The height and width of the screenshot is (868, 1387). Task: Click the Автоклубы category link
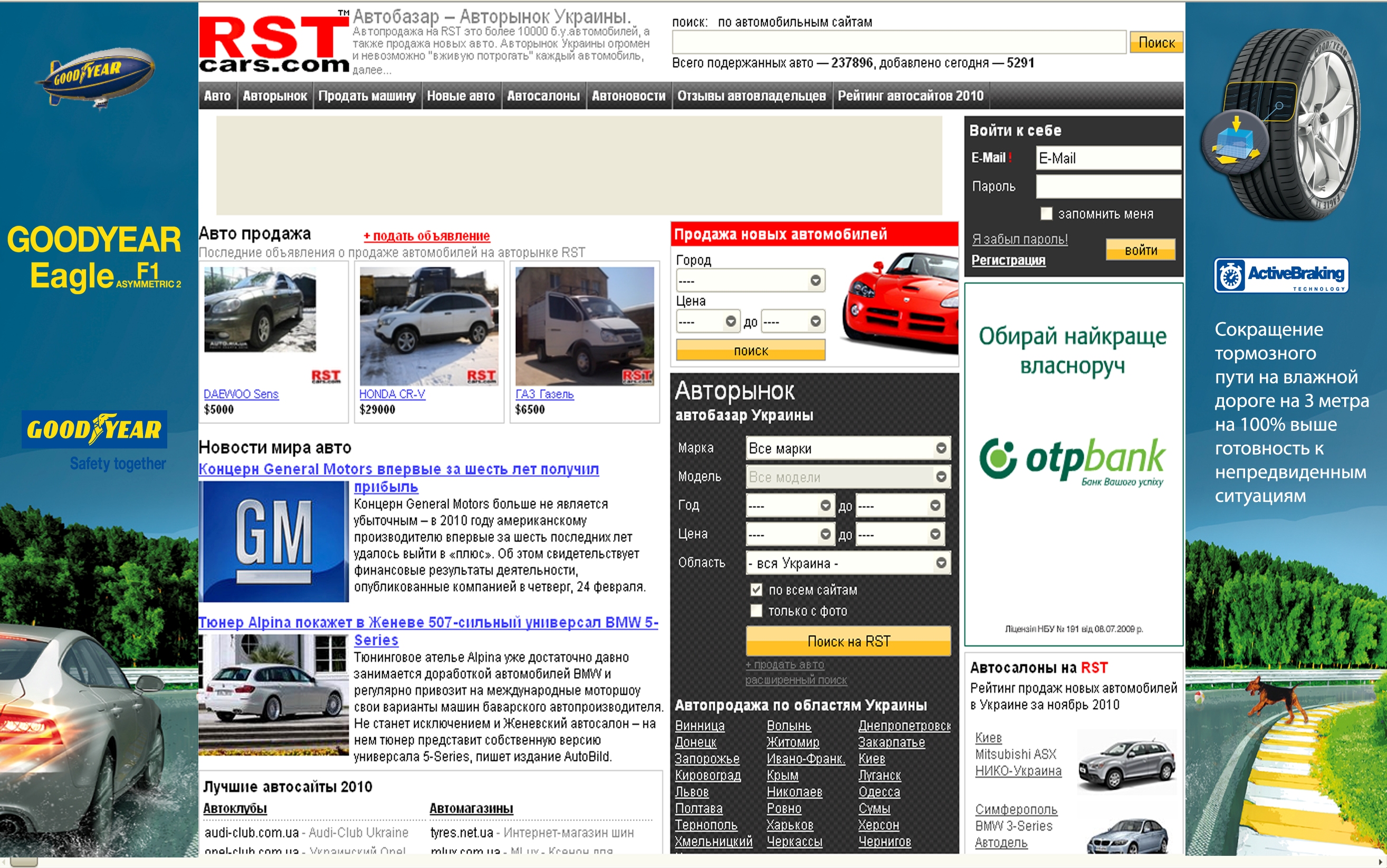click(235, 808)
